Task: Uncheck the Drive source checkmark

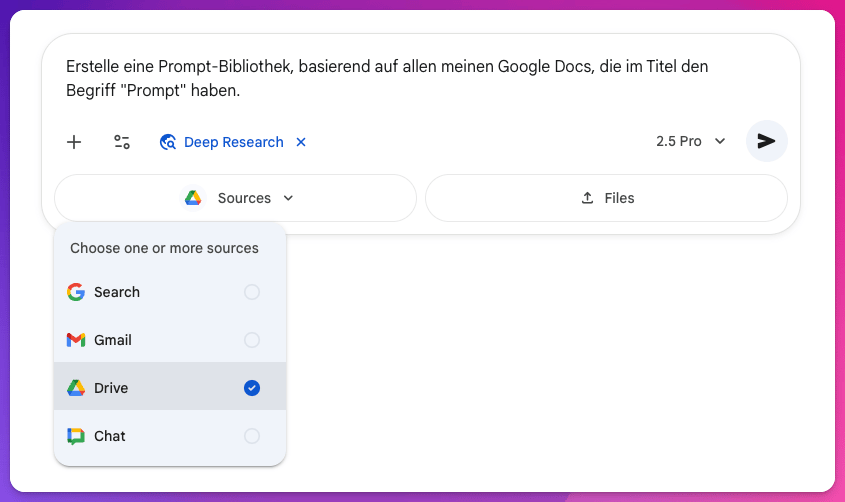Action: coord(252,388)
